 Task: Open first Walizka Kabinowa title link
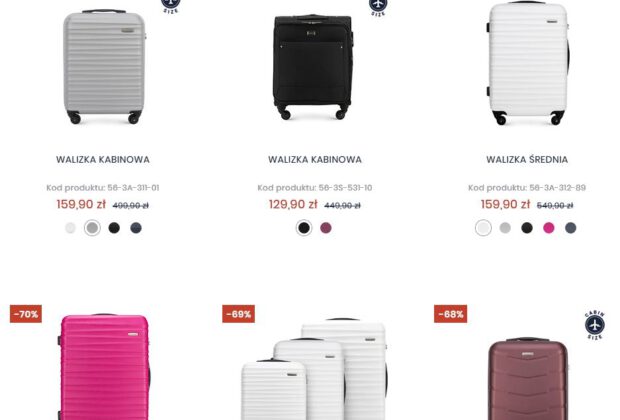[103, 160]
